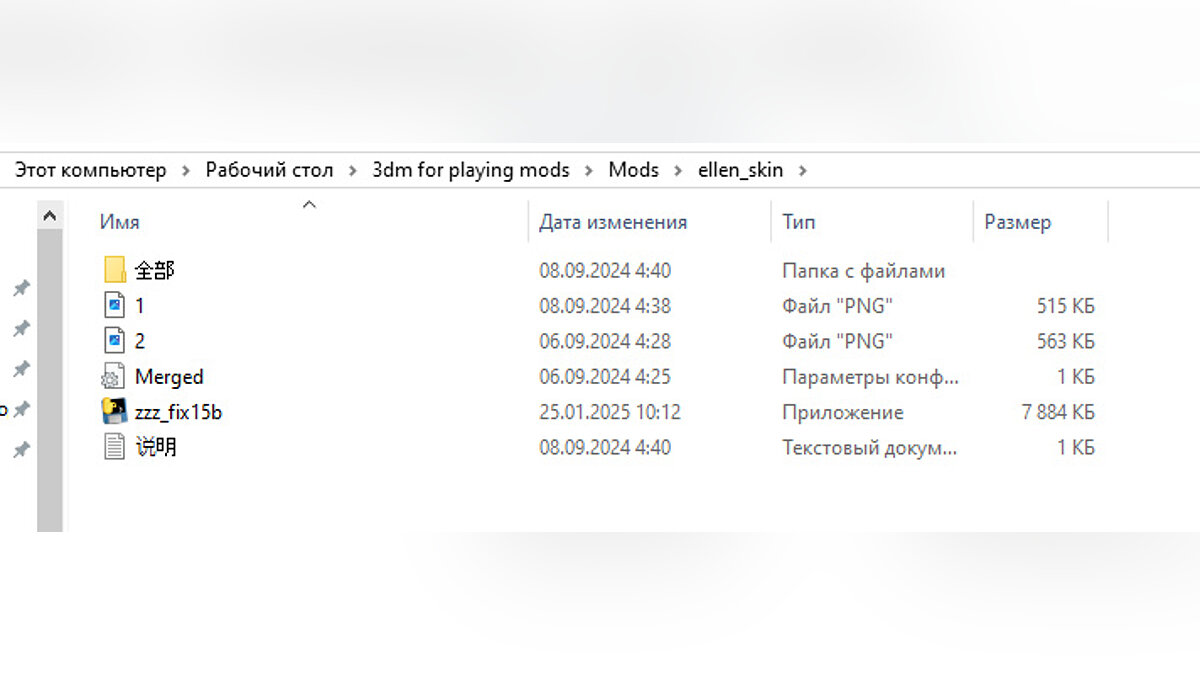Select PNG file icon named 1
The width and height of the screenshot is (1200, 675).
pos(115,306)
